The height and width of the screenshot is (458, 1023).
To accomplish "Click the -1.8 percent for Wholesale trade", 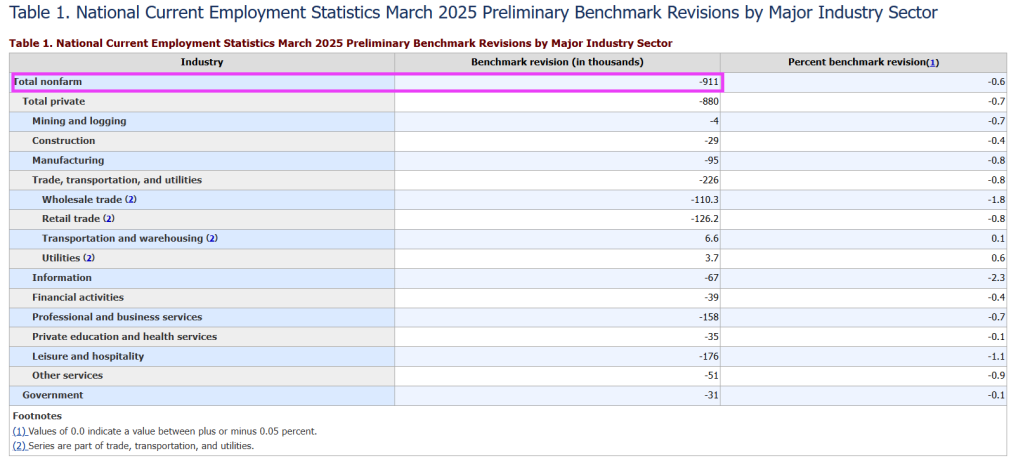I will 997,200.
